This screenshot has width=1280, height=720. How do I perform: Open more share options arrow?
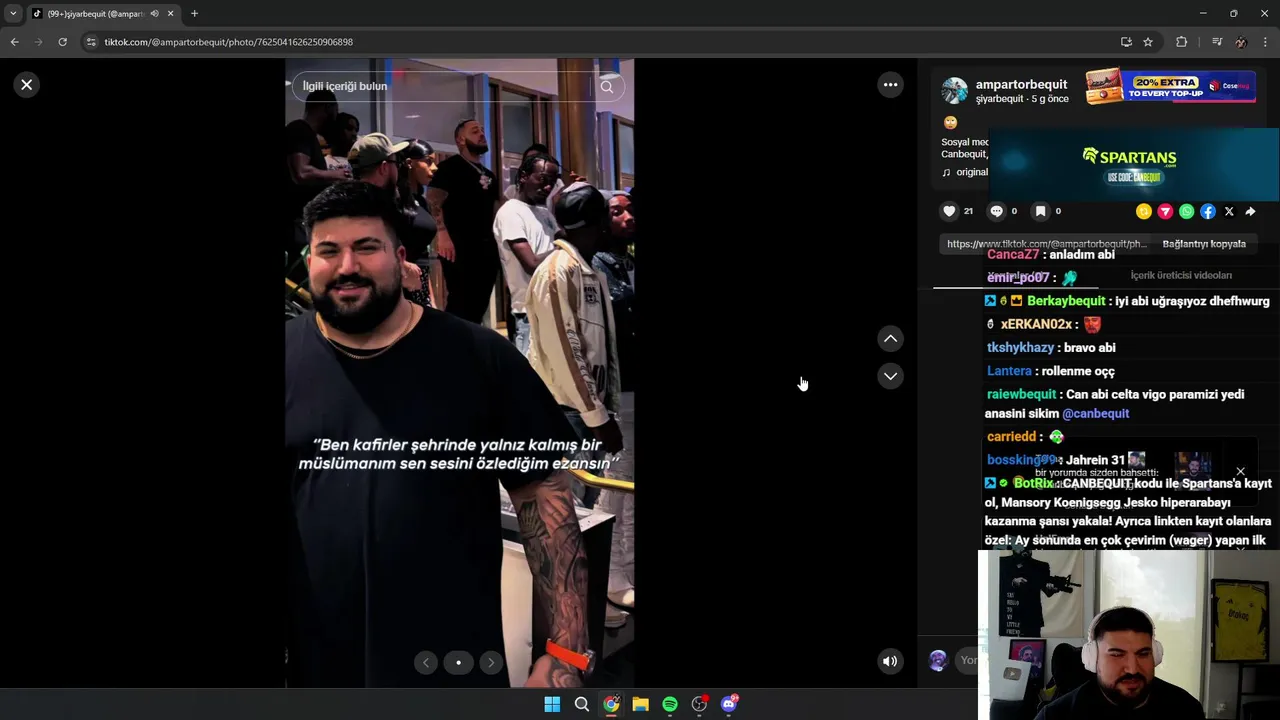[x=1250, y=211]
